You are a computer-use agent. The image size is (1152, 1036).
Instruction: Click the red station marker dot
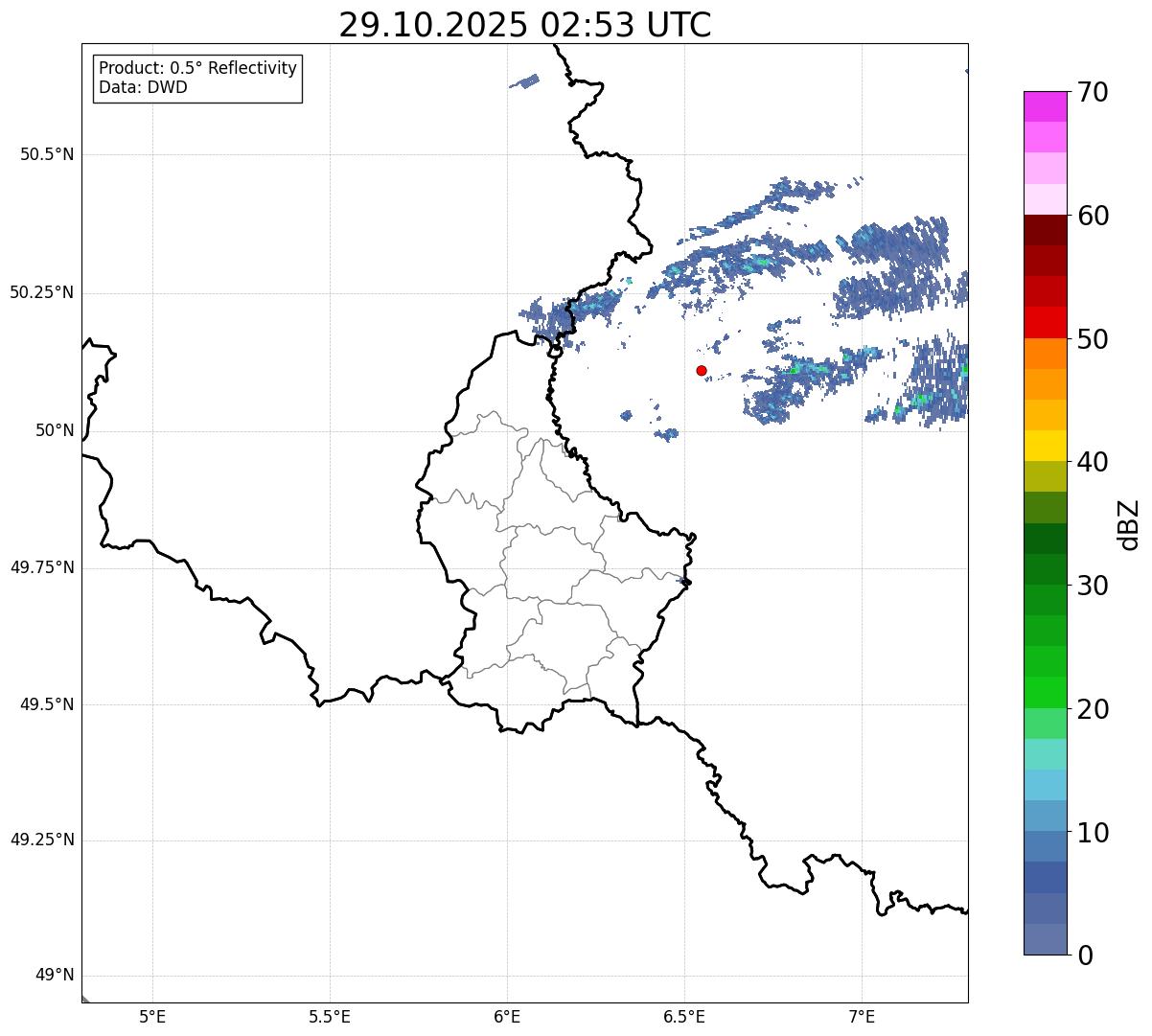tap(702, 371)
